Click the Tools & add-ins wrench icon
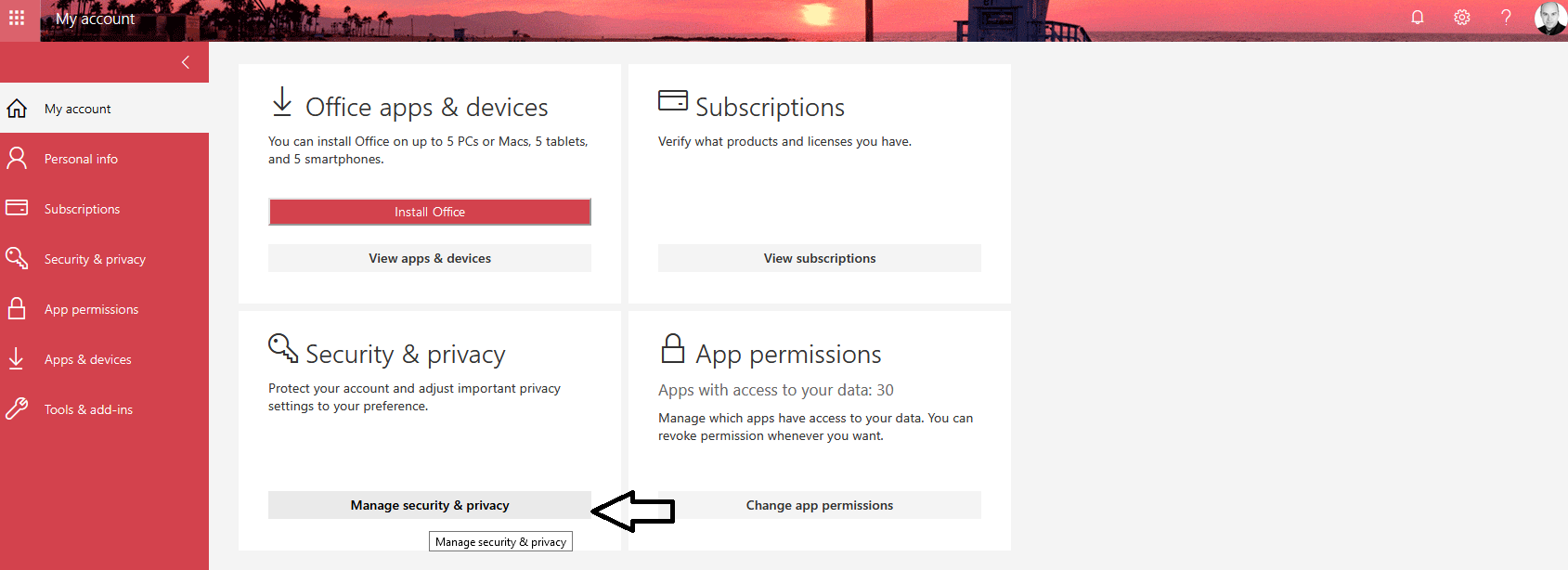This screenshot has height=570, width=1568. click(x=17, y=408)
